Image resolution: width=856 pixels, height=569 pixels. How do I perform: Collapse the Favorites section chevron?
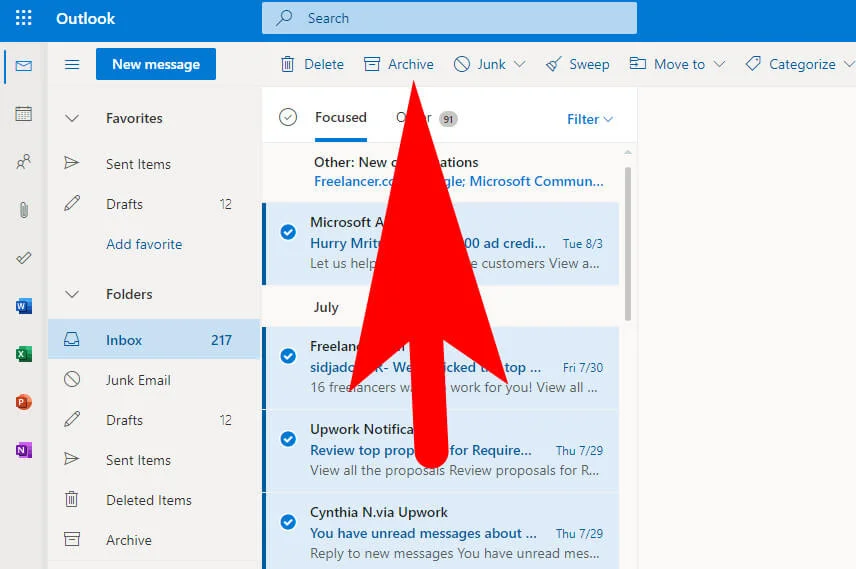click(72, 118)
